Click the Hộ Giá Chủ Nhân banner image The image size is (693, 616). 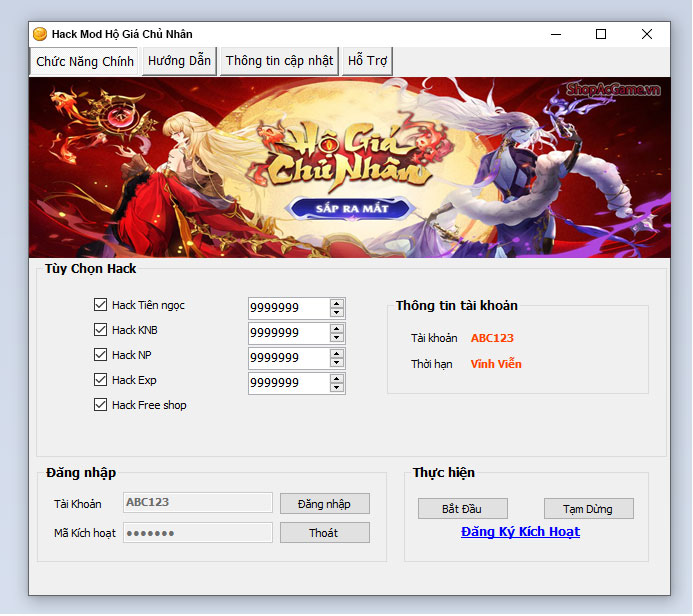[350, 167]
